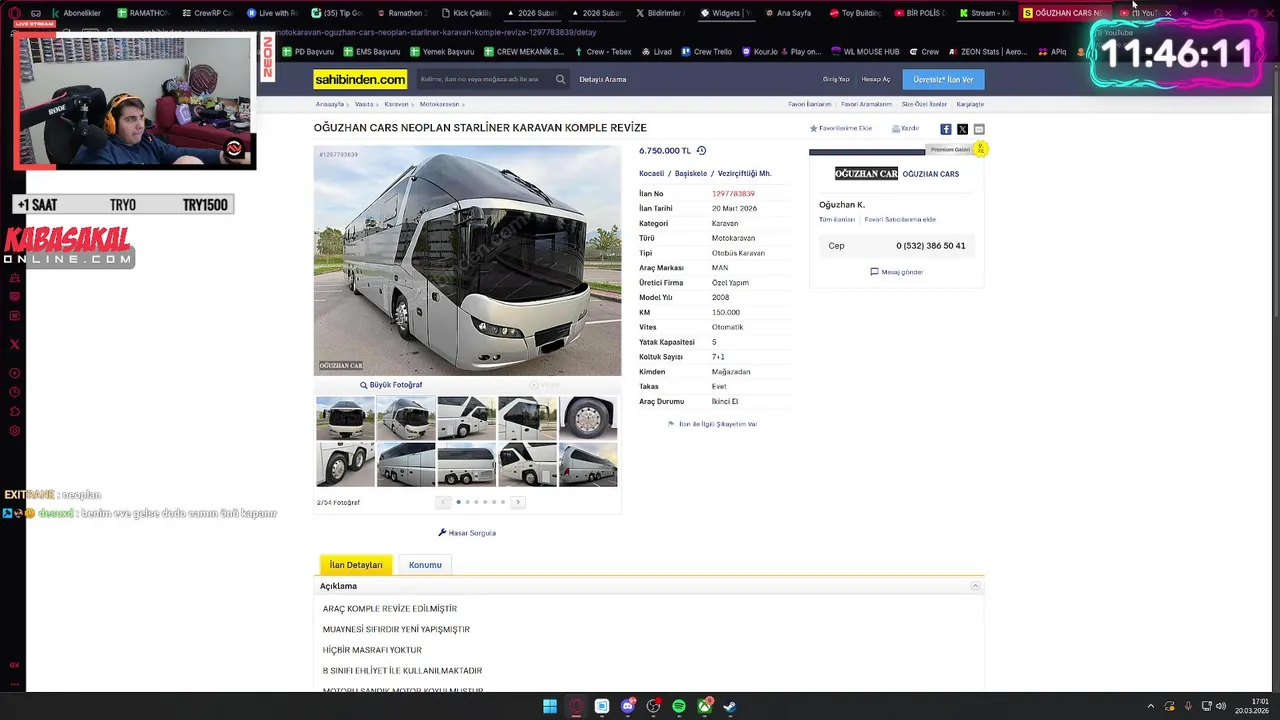Click volume icon in system tray
This screenshot has height=720, width=1280.
pyautogui.click(x=1221, y=706)
